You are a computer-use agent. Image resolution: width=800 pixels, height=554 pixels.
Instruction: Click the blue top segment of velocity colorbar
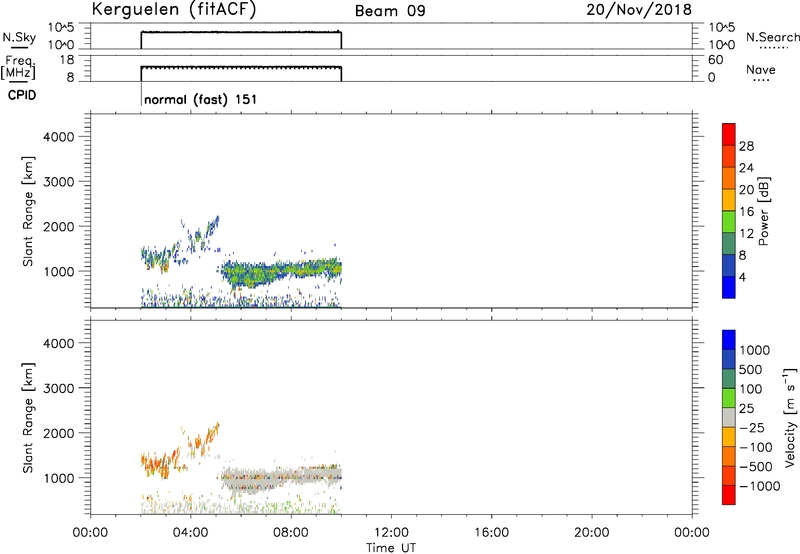[x=729, y=340]
